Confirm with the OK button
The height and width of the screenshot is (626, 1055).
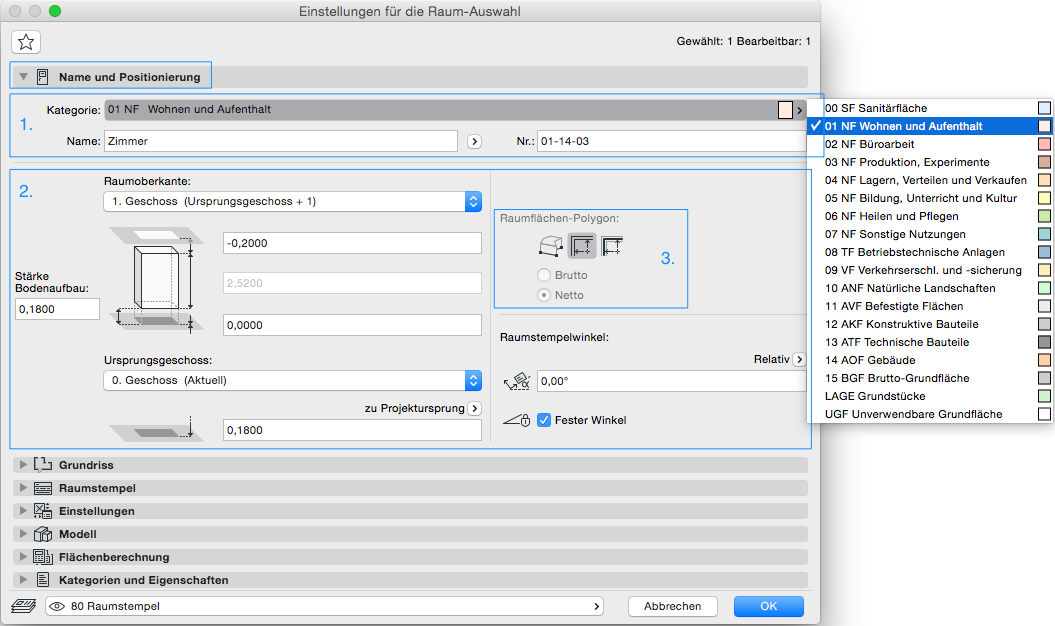pos(768,606)
